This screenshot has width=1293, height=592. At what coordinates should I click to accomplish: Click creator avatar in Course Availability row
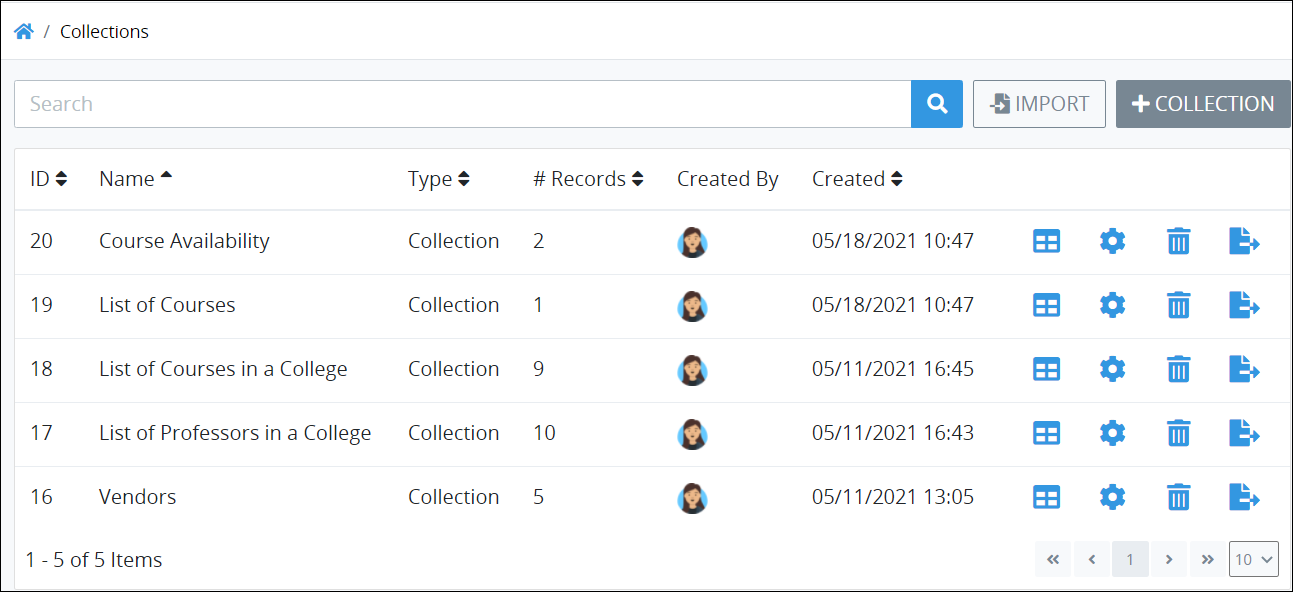[692, 242]
